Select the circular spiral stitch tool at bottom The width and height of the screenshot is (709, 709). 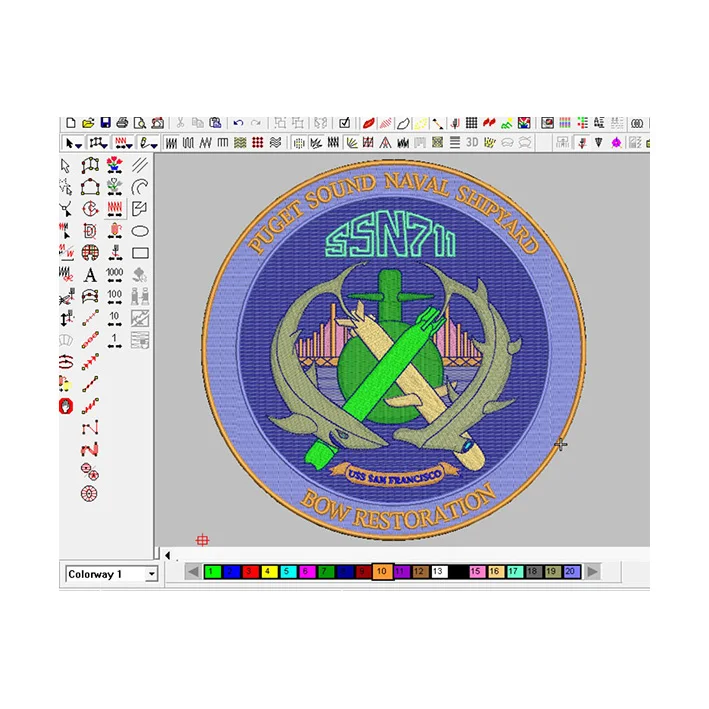click(x=89, y=493)
